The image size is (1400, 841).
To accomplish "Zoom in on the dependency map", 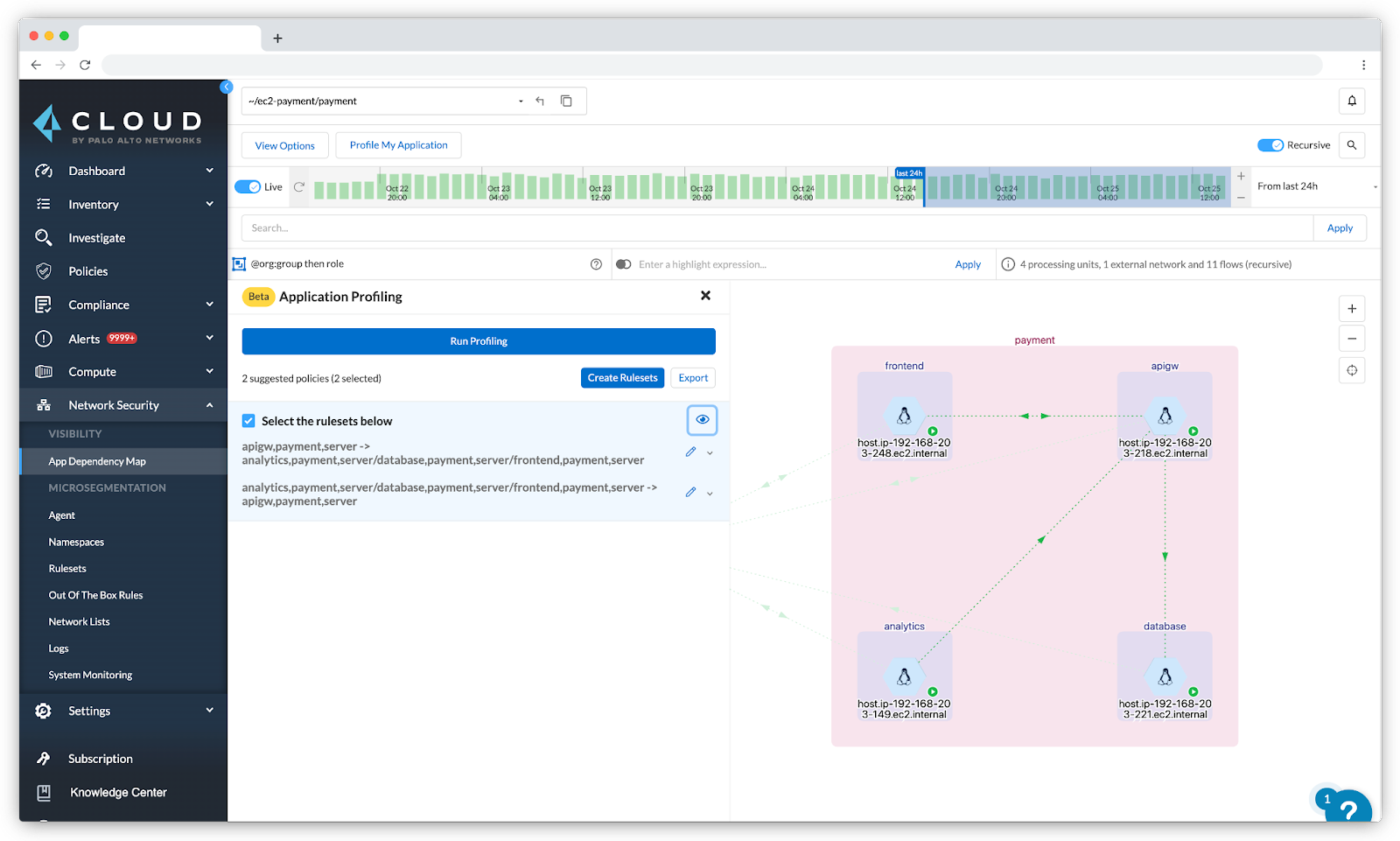I will click(1352, 309).
